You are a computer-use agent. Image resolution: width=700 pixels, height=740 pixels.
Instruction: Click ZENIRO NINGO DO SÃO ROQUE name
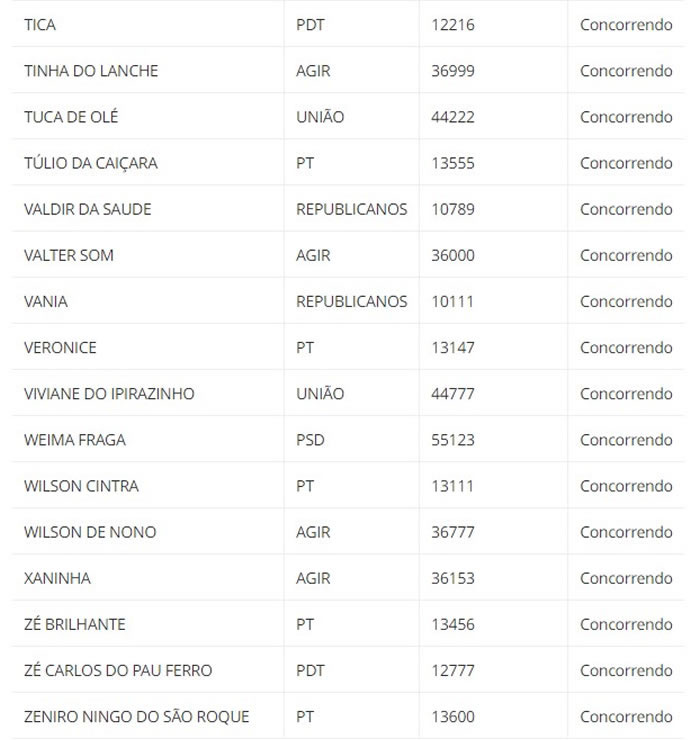click(137, 716)
